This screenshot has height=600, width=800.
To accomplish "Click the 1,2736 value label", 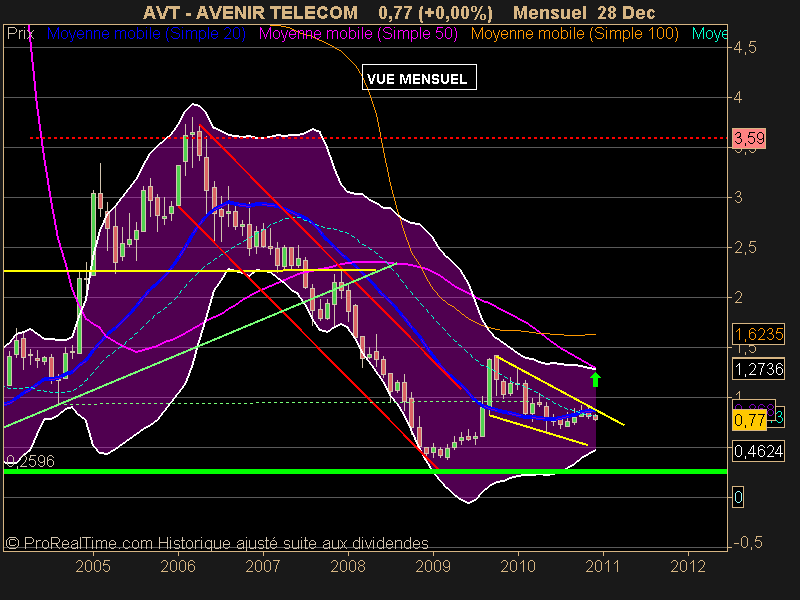I will click(758, 368).
